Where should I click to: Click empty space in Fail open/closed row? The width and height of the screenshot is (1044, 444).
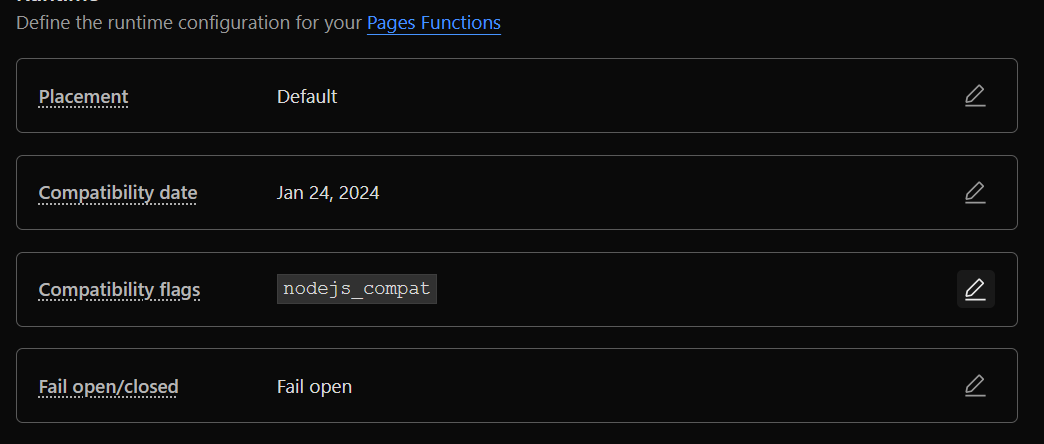tap(650, 386)
